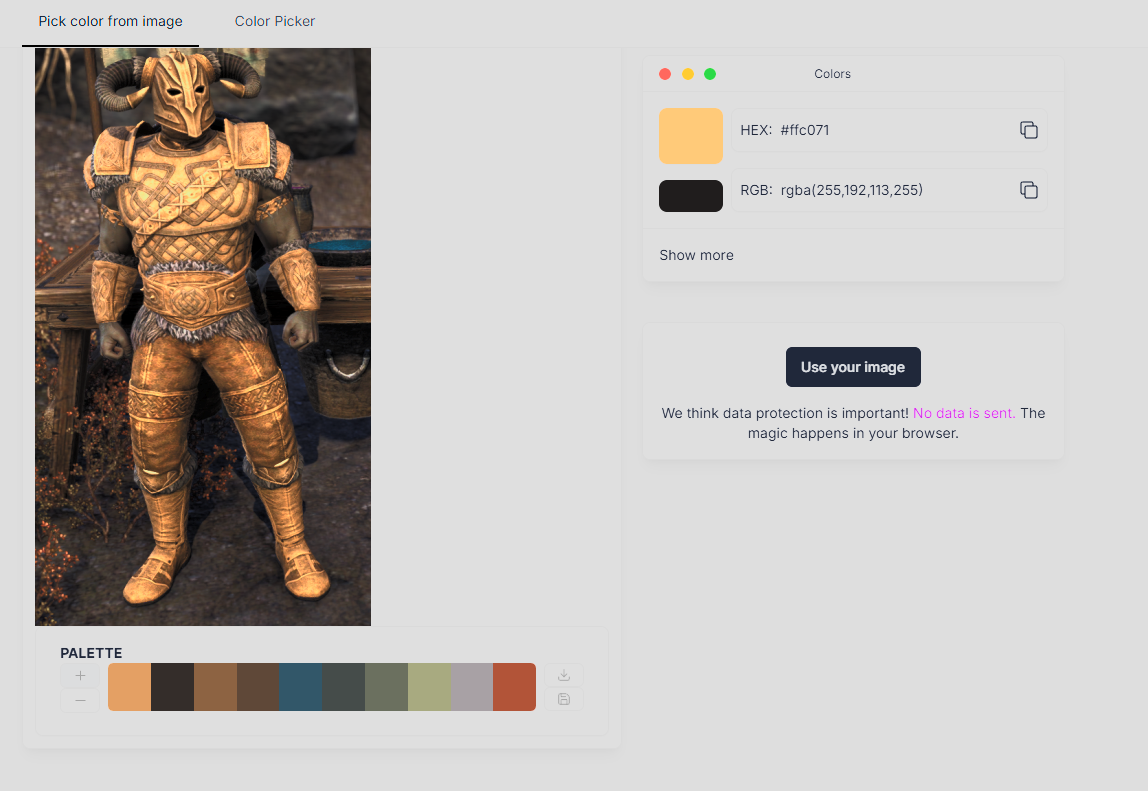This screenshot has width=1148, height=791.
Task: Click the Colors panel title
Action: pyautogui.click(x=832, y=74)
